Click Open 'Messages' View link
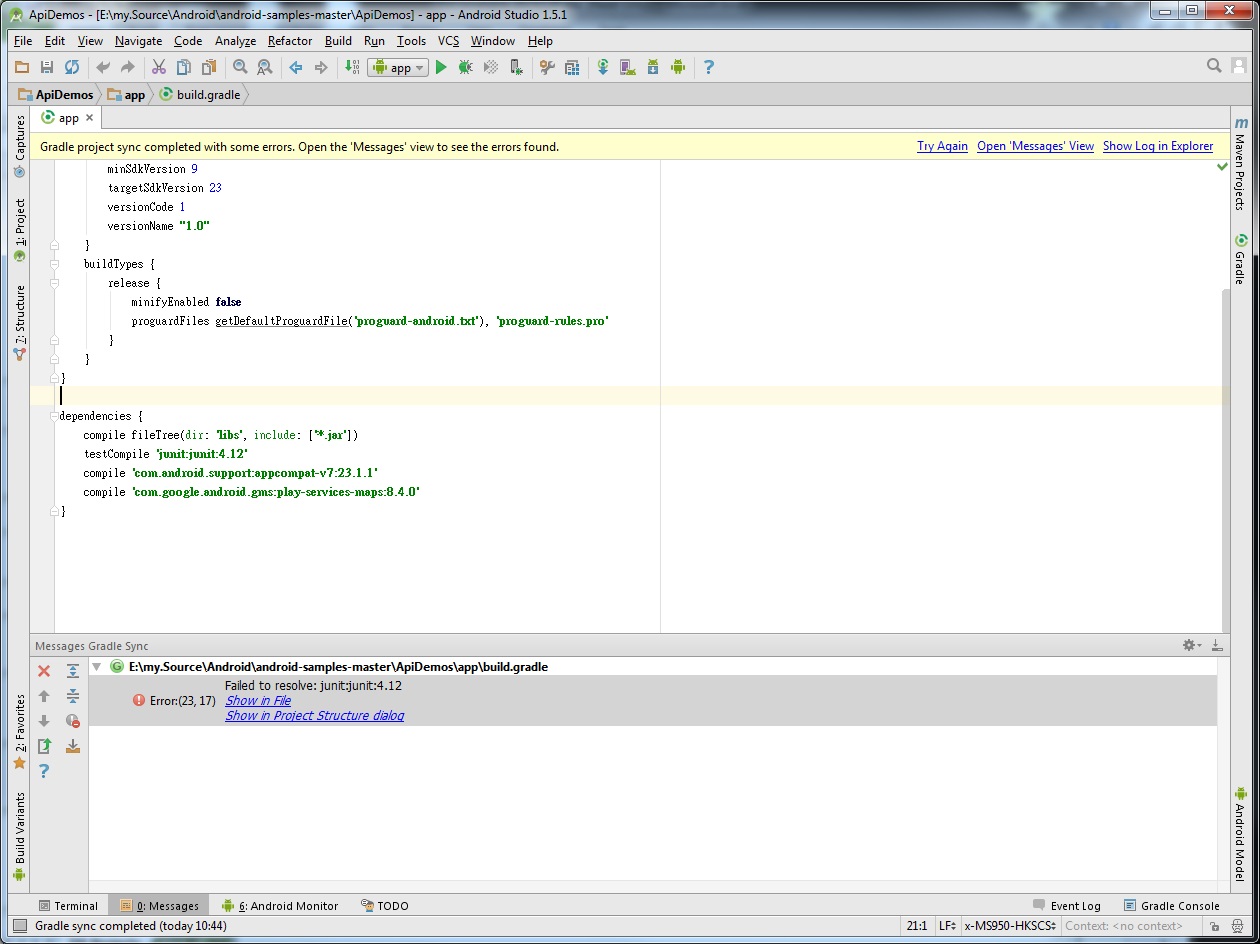Screen dimensions: 1260x944 pos(1035,146)
